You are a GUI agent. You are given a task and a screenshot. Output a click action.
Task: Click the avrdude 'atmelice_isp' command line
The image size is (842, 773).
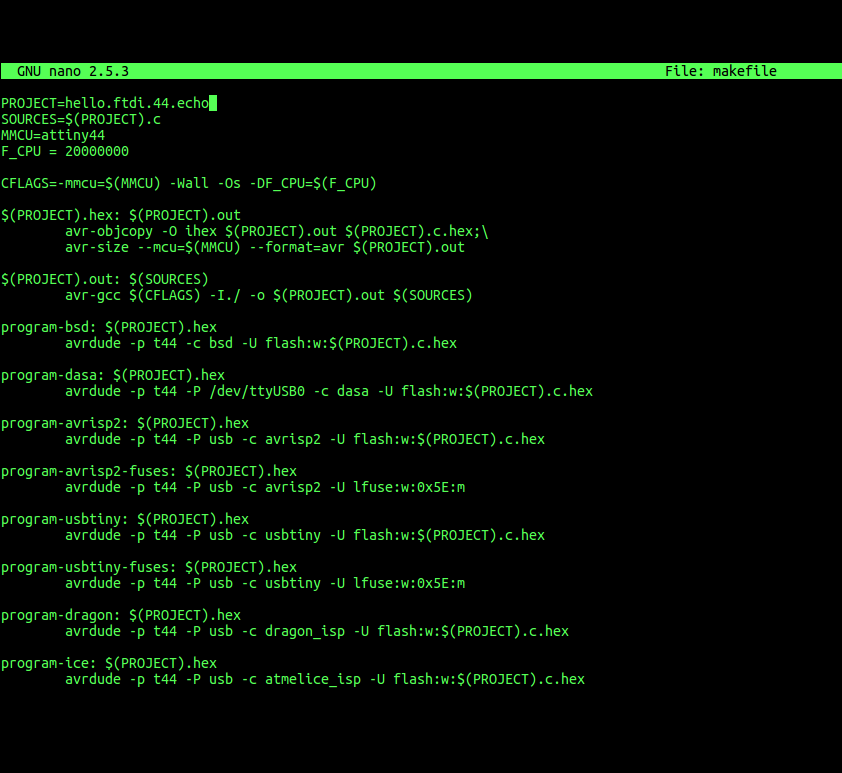coord(325,680)
